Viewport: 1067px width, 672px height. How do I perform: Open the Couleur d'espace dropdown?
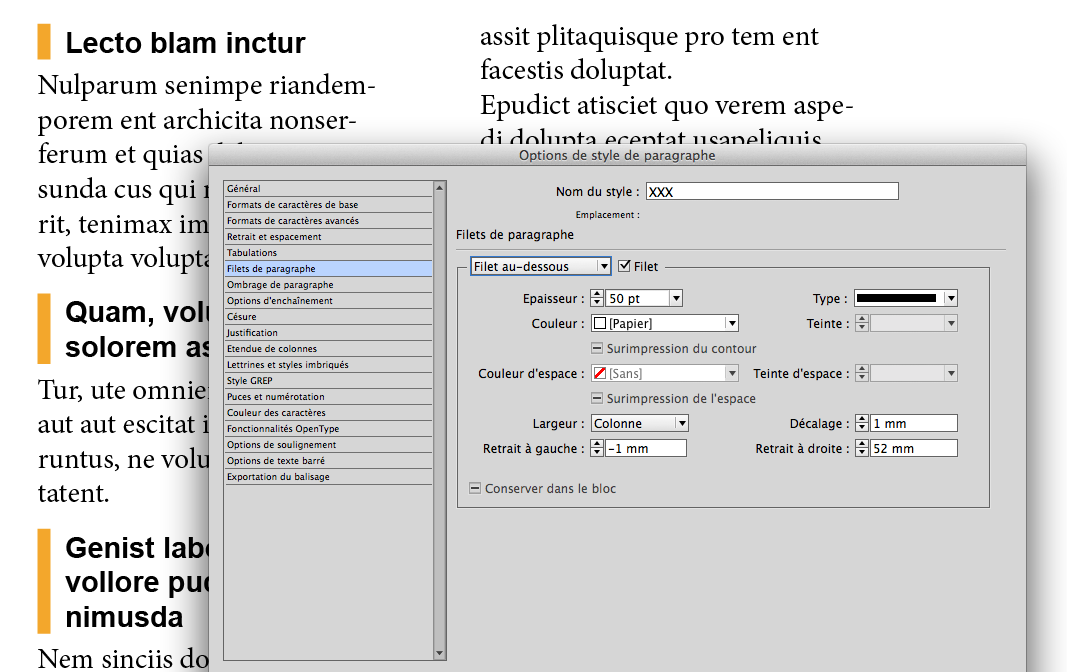coord(665,373)
